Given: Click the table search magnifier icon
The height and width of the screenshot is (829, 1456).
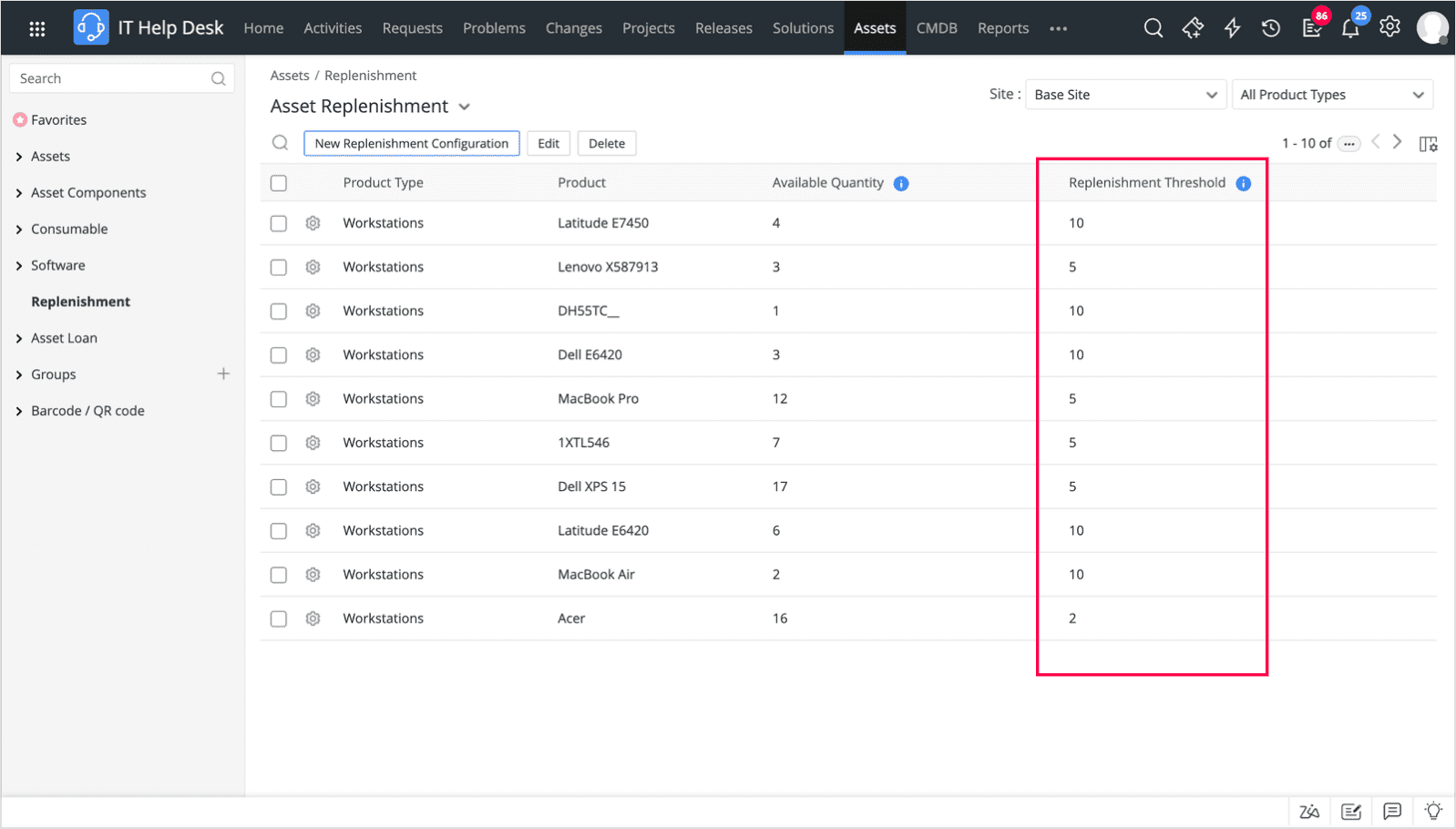Looking at the screenshot, I should 281,143.
